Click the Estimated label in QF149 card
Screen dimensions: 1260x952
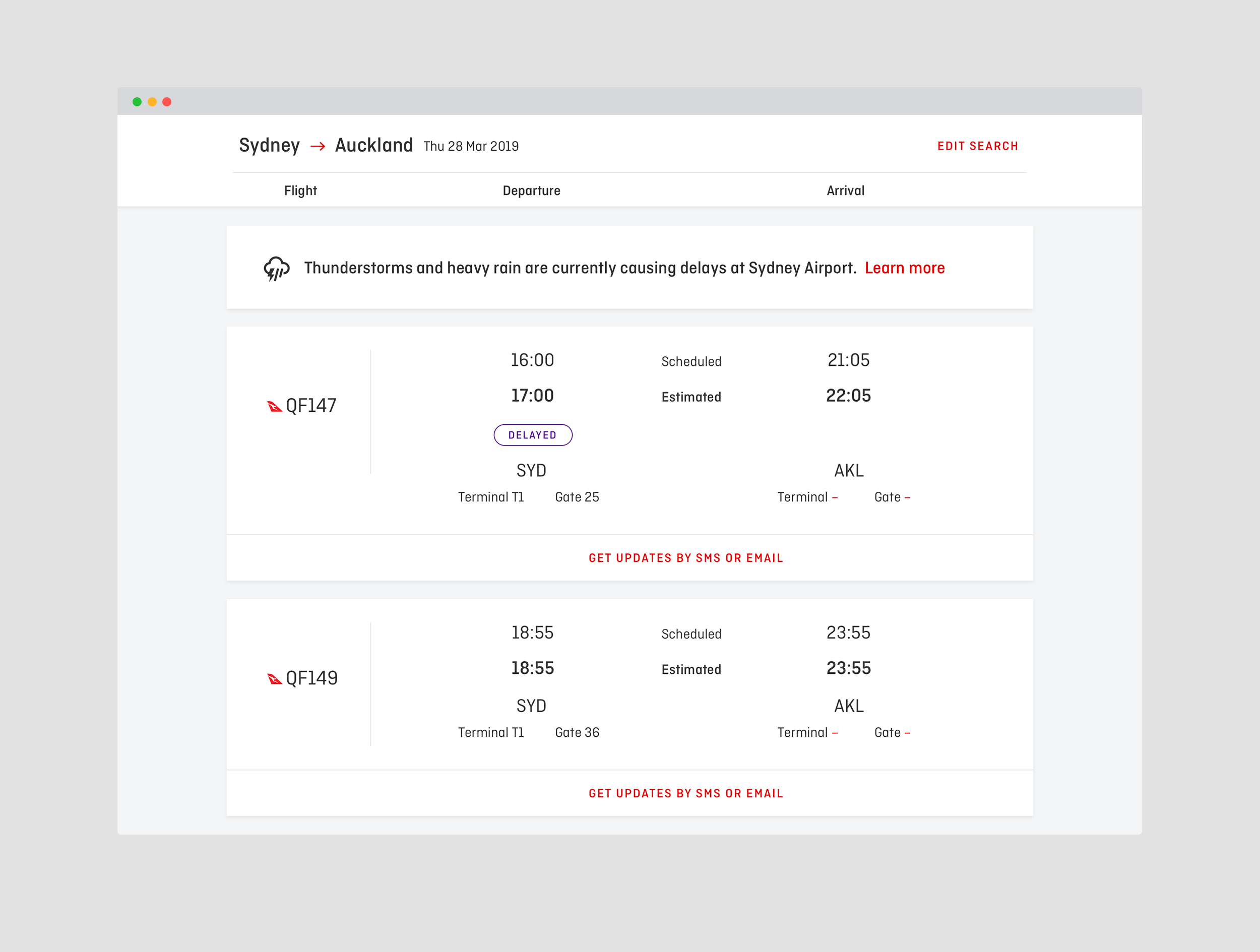691,669
